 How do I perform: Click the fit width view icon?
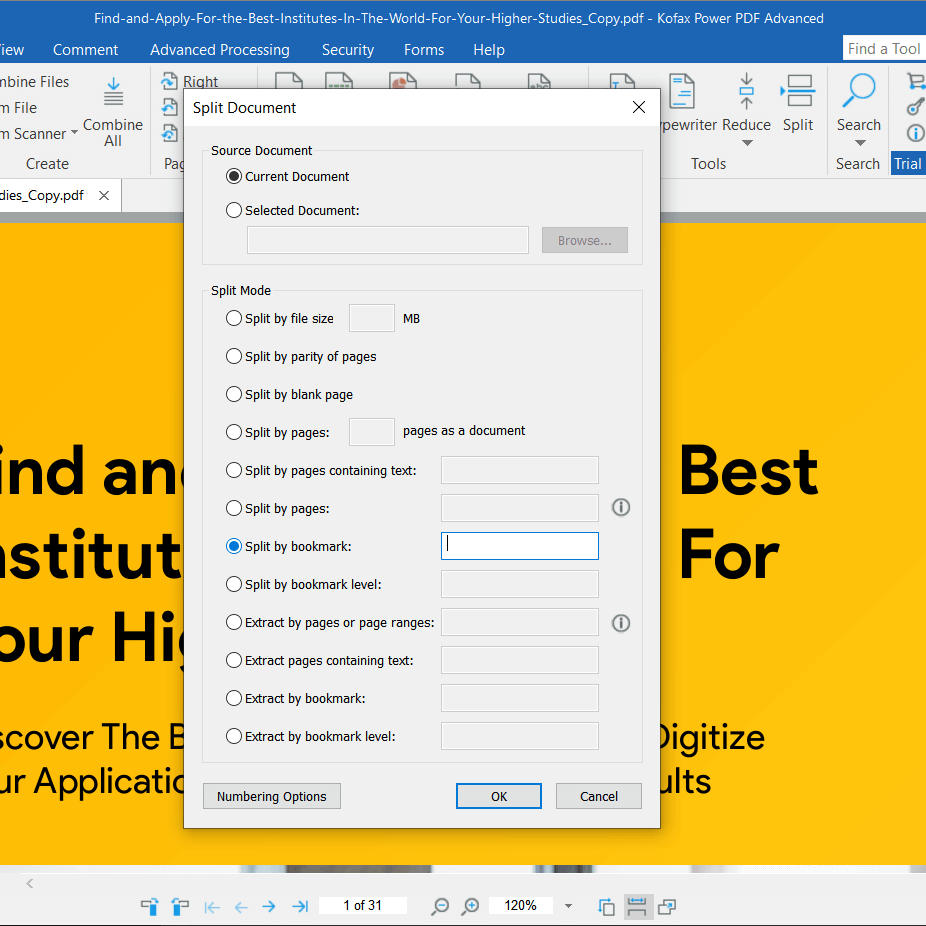point(637,907)
